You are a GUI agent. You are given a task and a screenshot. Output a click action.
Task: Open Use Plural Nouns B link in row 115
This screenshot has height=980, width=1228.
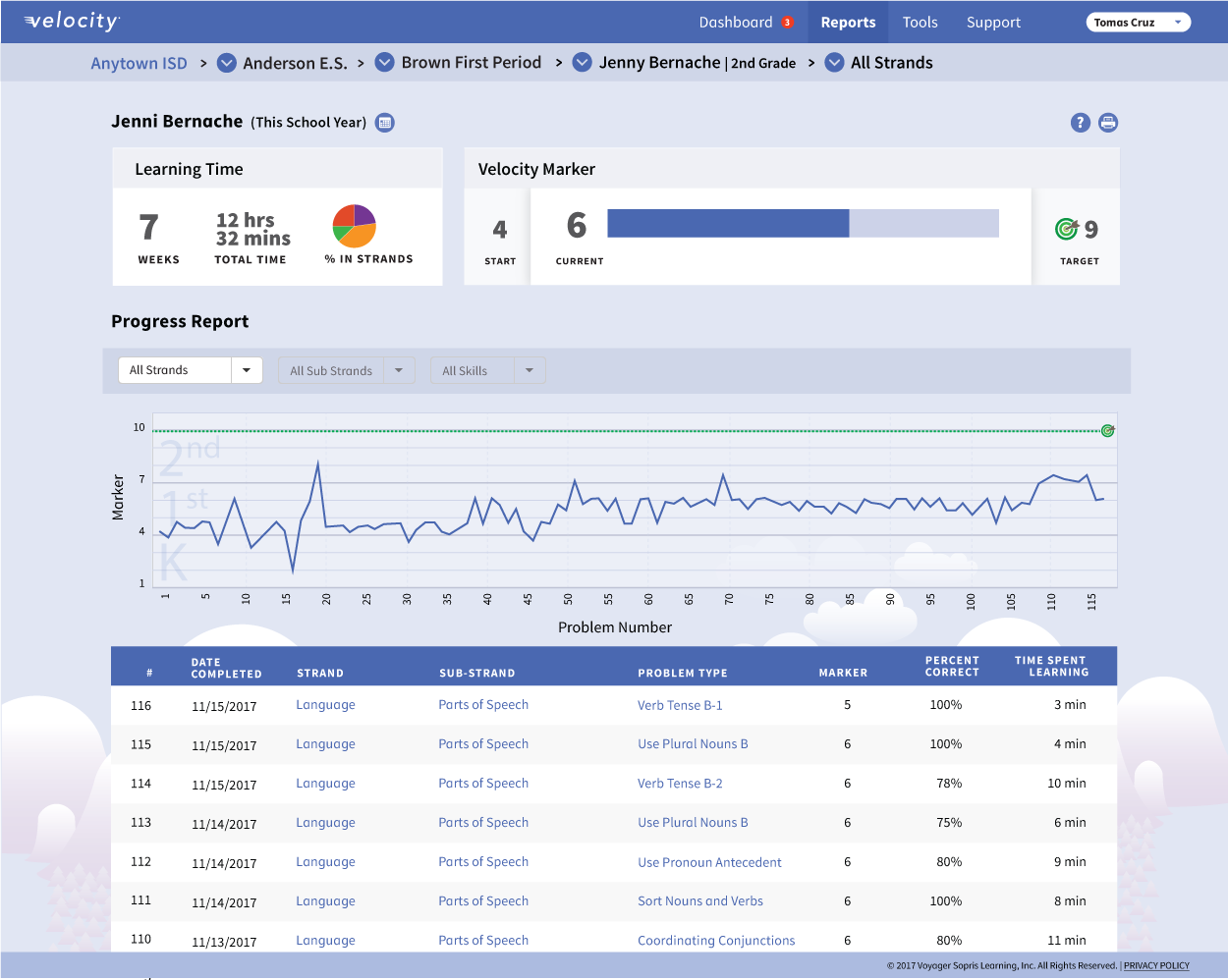point(693,744)
